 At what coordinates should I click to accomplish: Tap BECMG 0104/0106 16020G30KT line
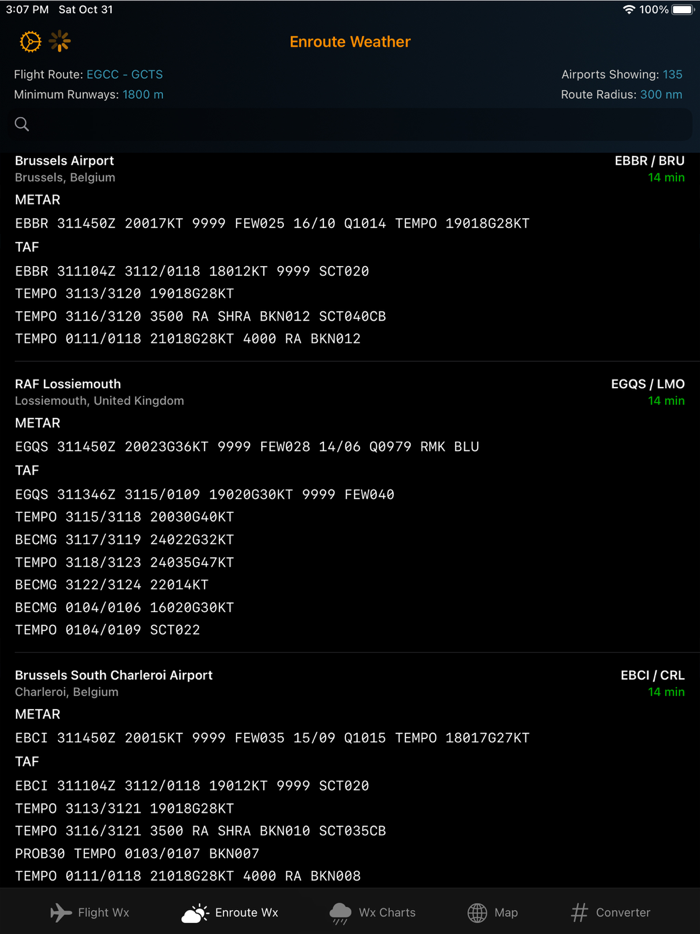(x=125, y=608)
